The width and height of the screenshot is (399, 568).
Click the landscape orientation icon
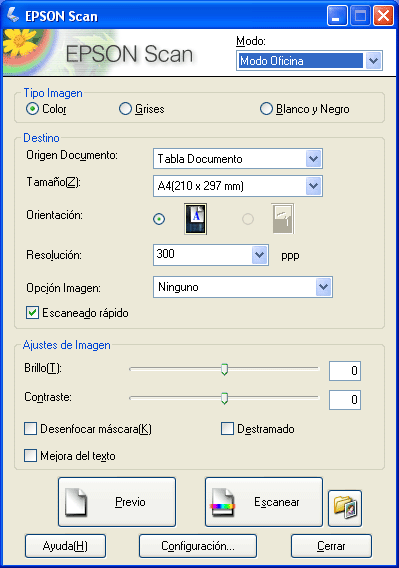coord(283,219)
